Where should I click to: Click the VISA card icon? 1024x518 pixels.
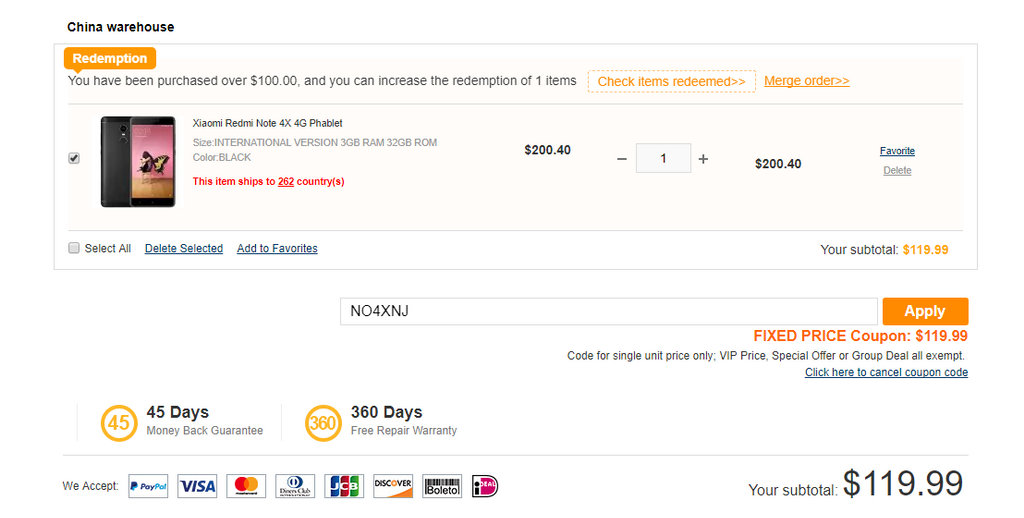pyautogui.click(x=197, y=486)
